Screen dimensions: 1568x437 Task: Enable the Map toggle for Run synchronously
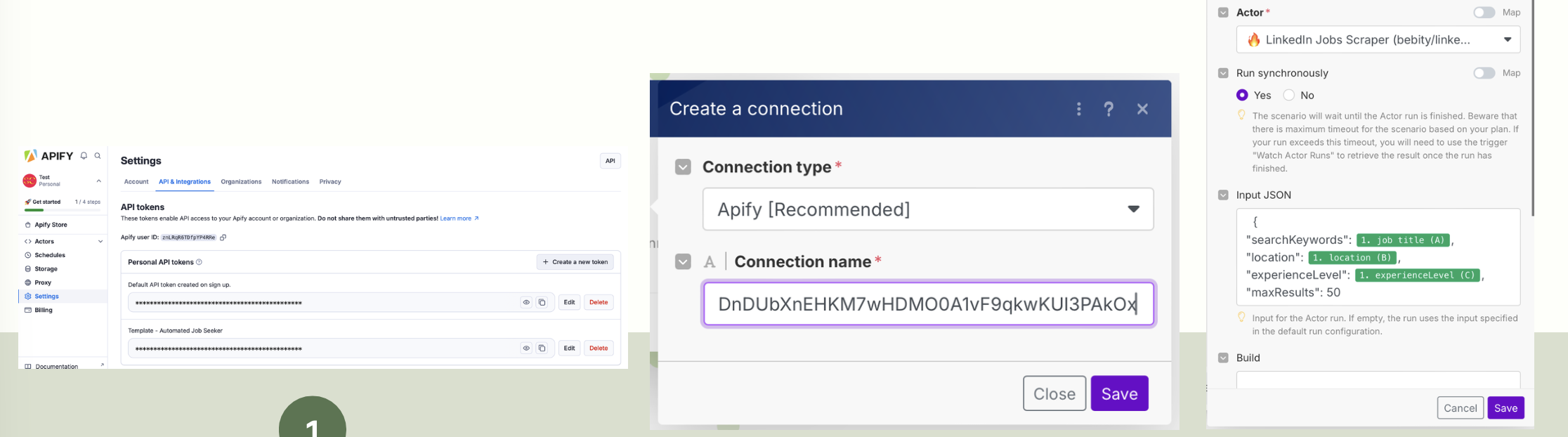coord(1484,73)
